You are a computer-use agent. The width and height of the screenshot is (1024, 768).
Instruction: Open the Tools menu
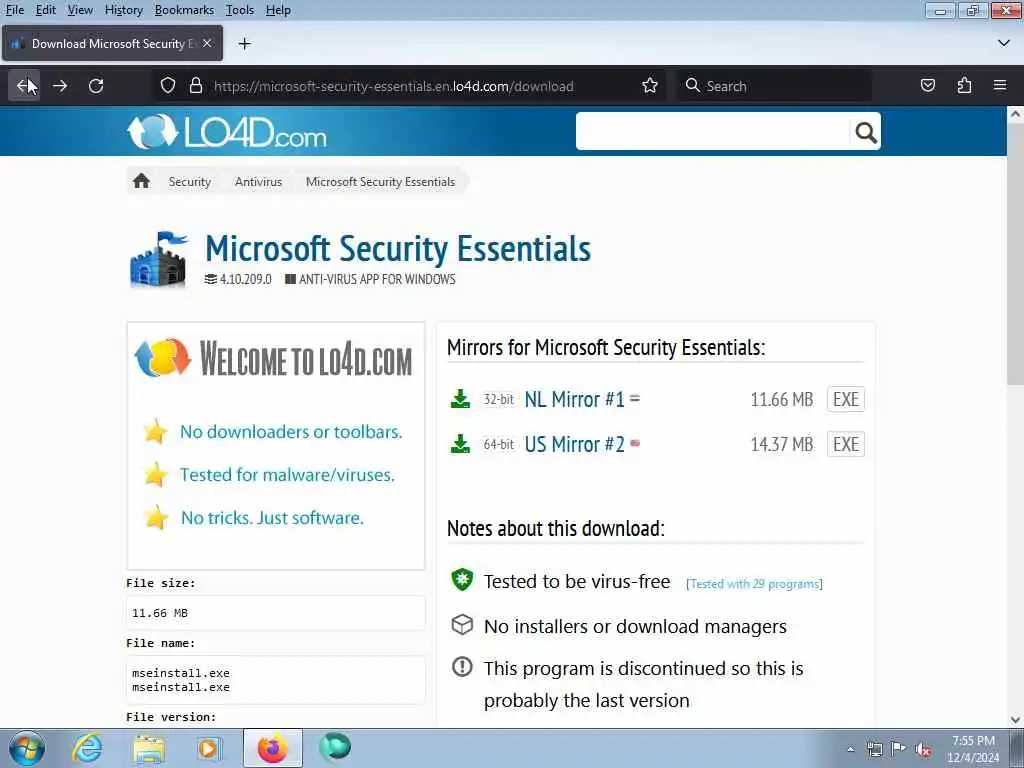[x=240, y=10]
